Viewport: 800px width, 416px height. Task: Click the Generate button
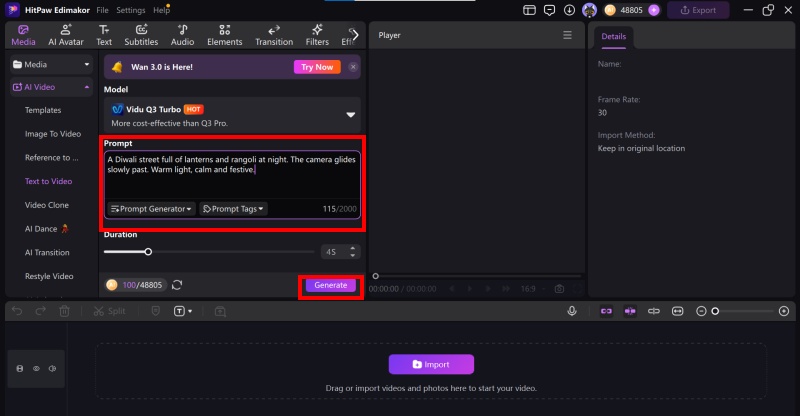[x=331, y=285]
